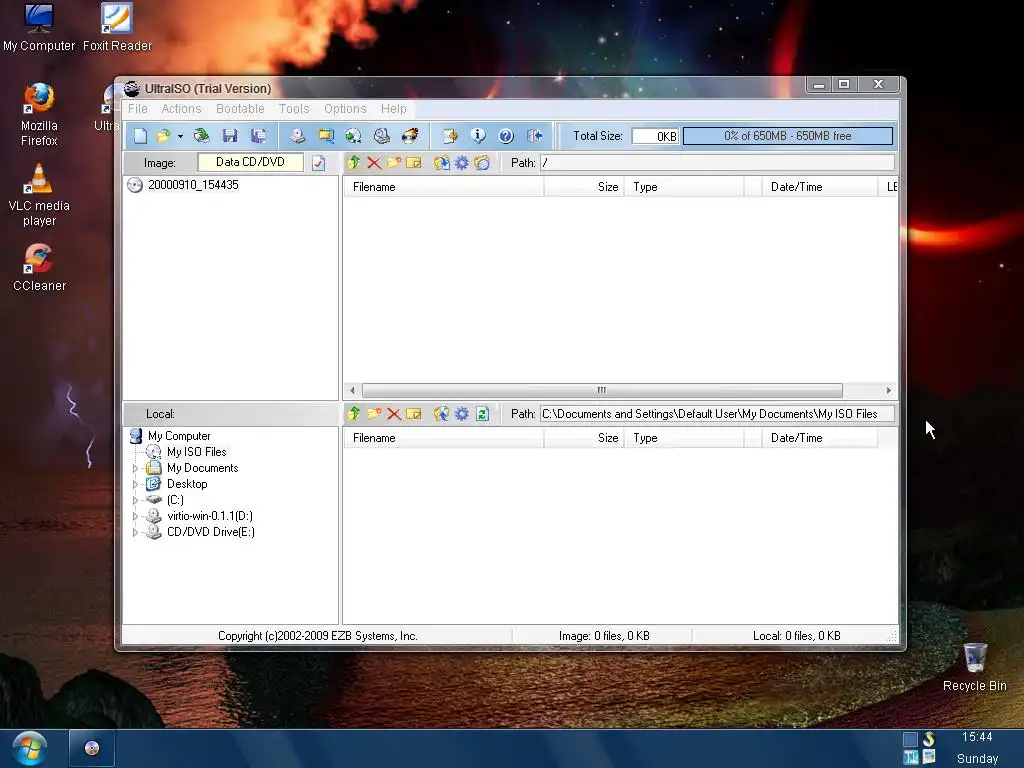1024x768 pixels.
Task: Refresh the Local pane with green arrows icon
Action: click(483, 413)
